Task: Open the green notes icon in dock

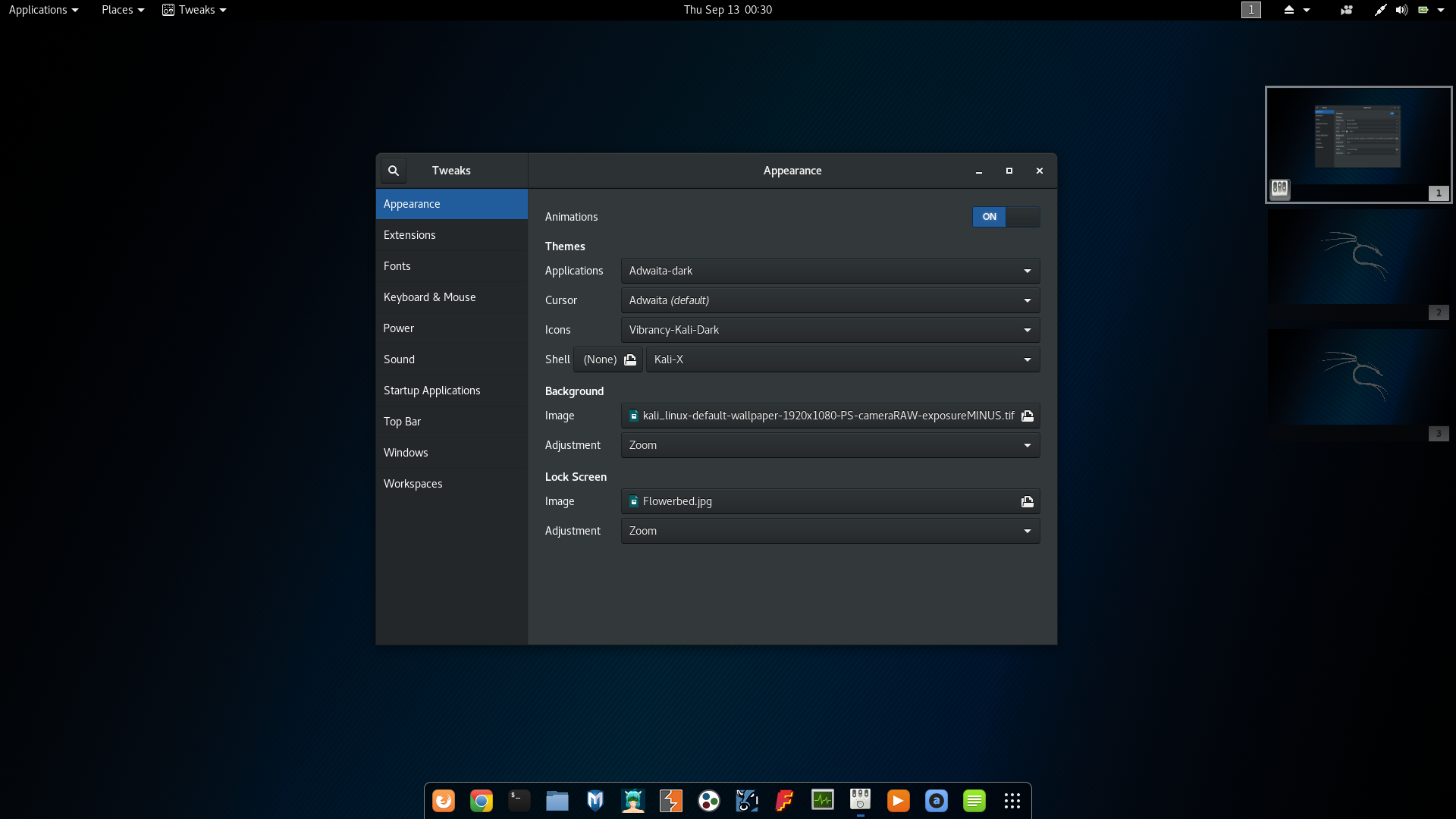Action: pos(974,801)
